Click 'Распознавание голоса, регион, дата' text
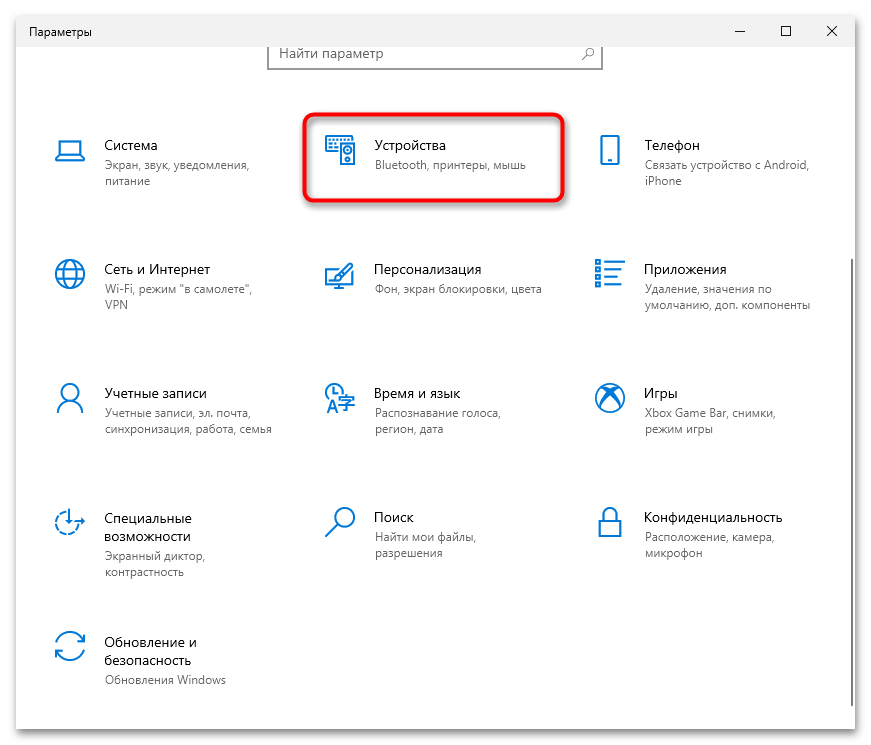871x745 pixels. pyautogui.click(x=438, y=421)
